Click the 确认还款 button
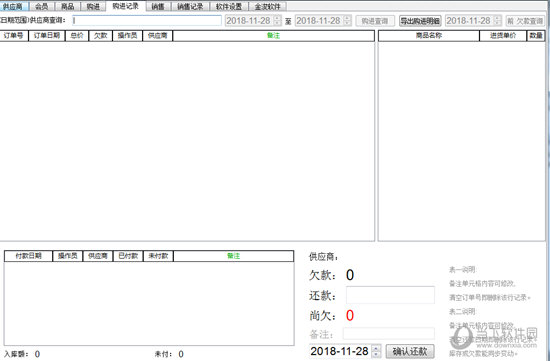 (x=410, y=351)
